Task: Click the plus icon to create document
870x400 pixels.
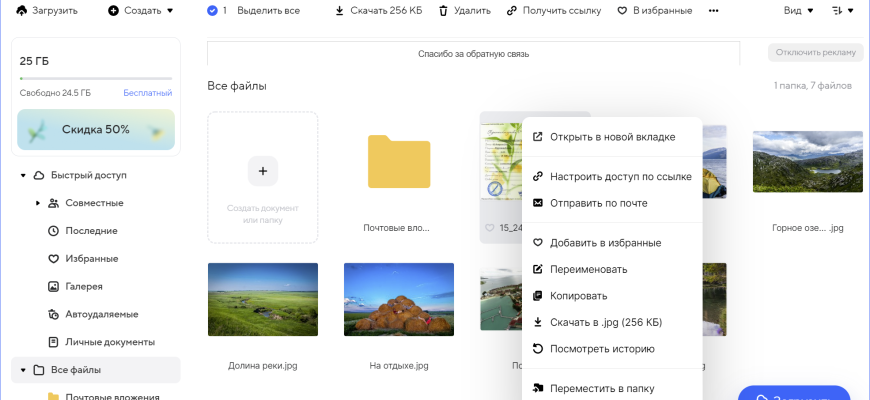Action: click(x=263, y=171)
